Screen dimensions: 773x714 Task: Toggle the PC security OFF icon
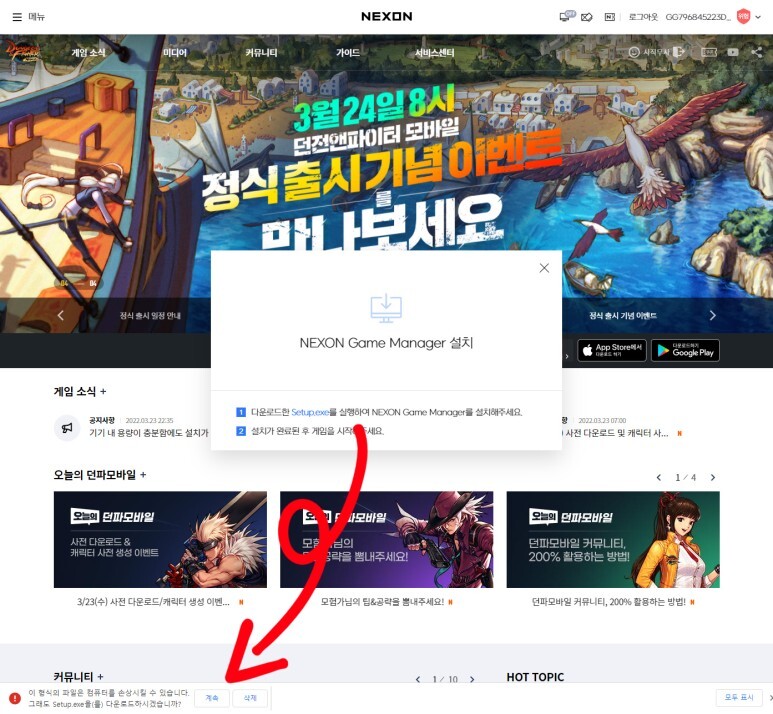click(567, 16)
